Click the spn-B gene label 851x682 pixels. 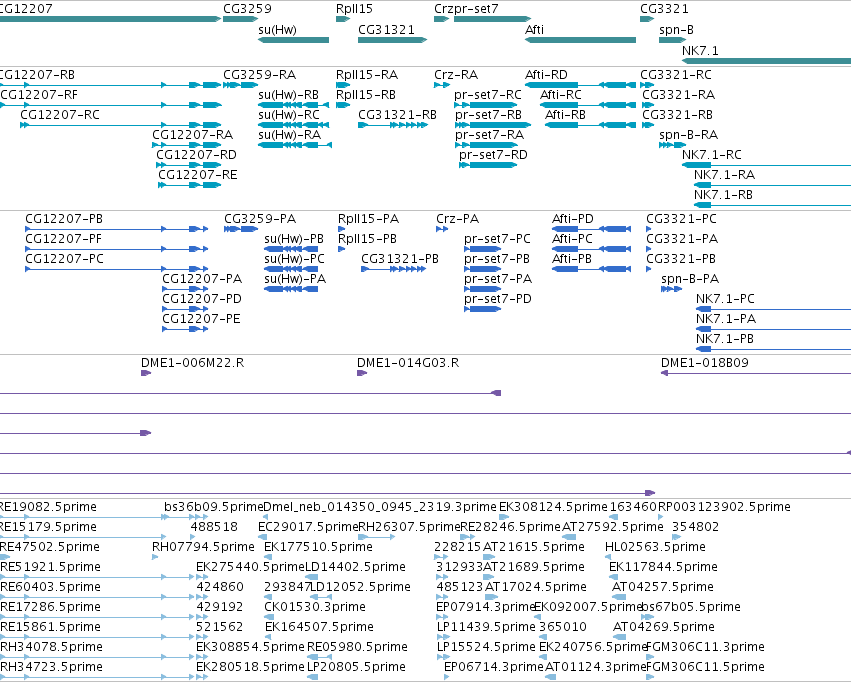pyautogui.click(x=676, y=30)
